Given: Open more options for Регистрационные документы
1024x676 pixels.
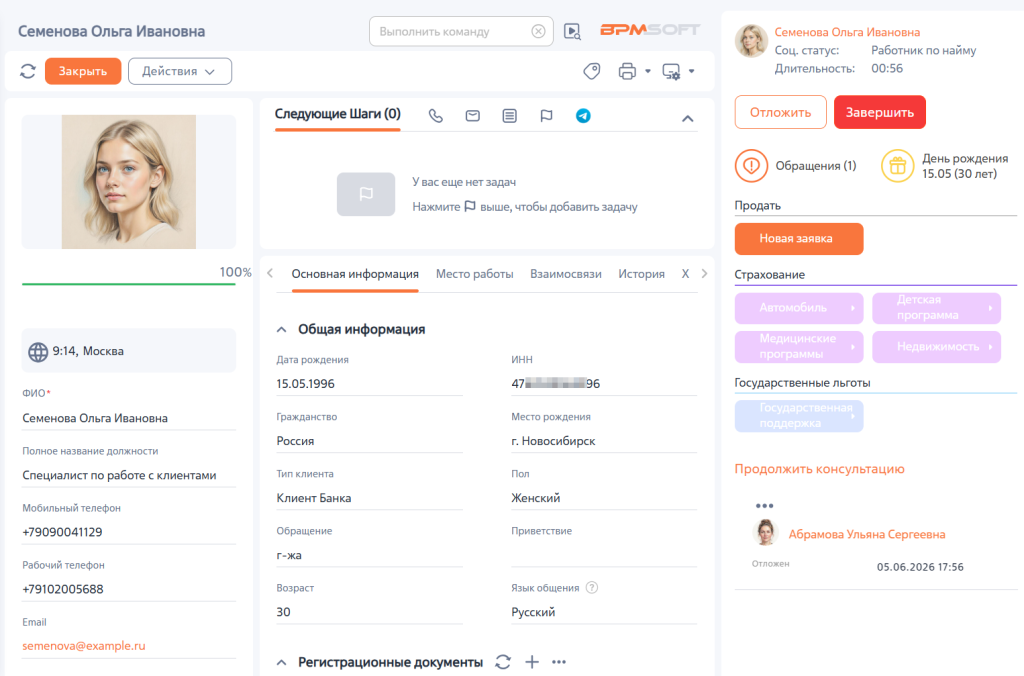Looking at the screenshot, I should (559, 662).
